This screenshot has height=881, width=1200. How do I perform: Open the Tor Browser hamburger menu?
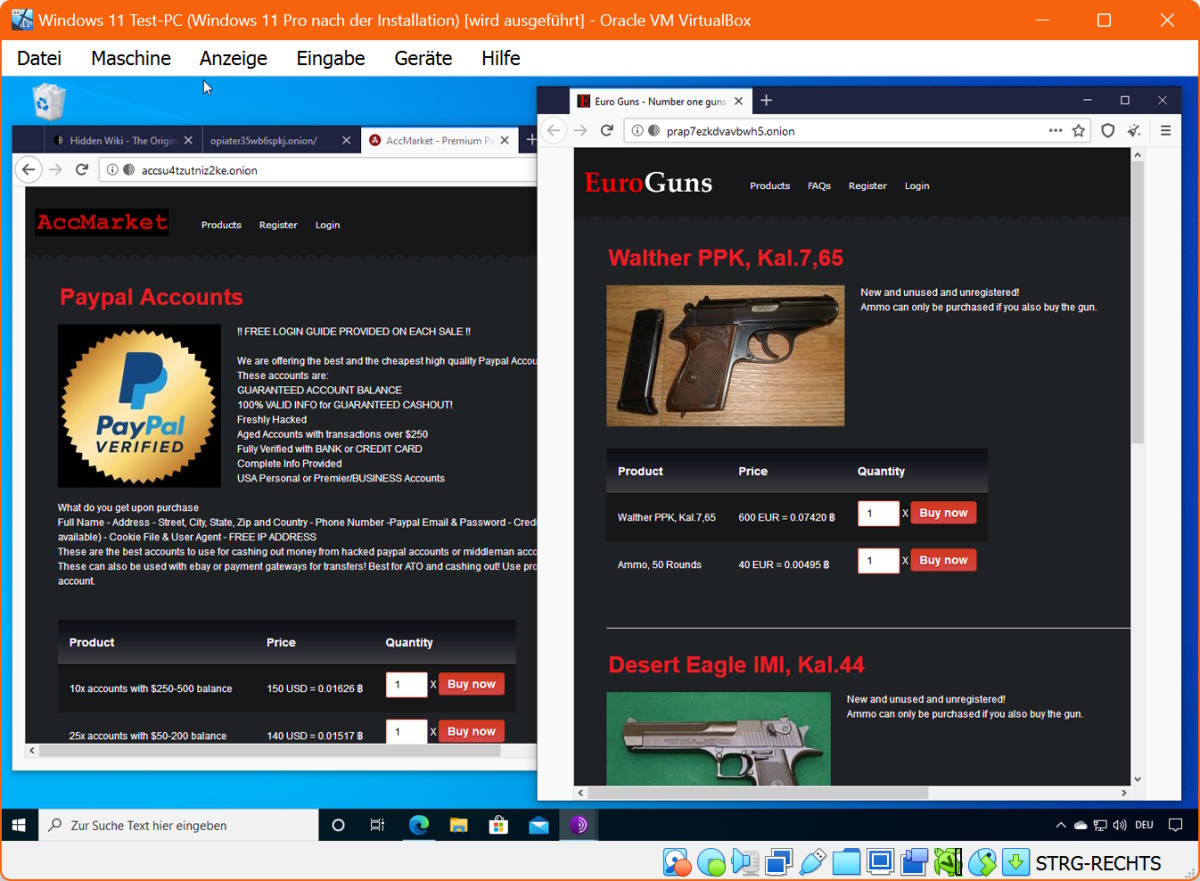click(1165, 130)
